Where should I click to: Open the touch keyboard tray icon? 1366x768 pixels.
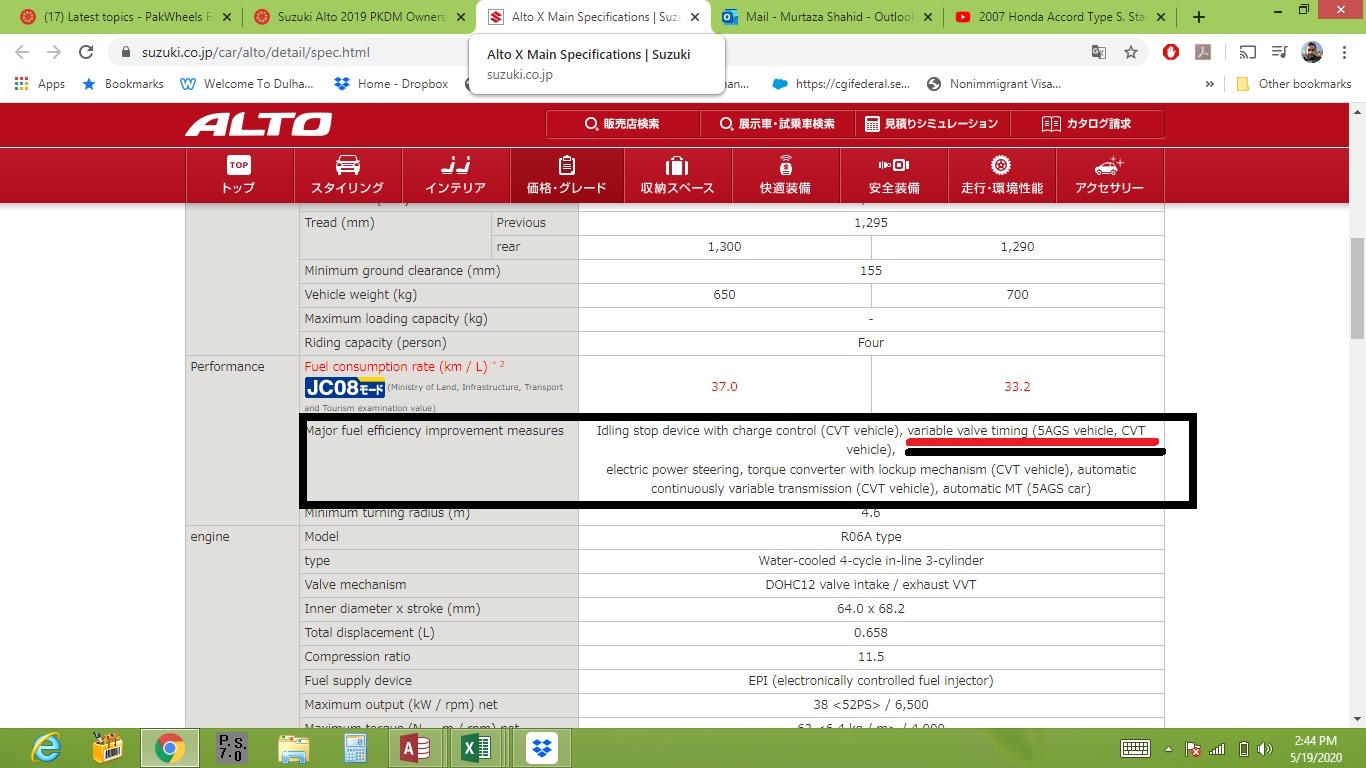coord(1135,748)
